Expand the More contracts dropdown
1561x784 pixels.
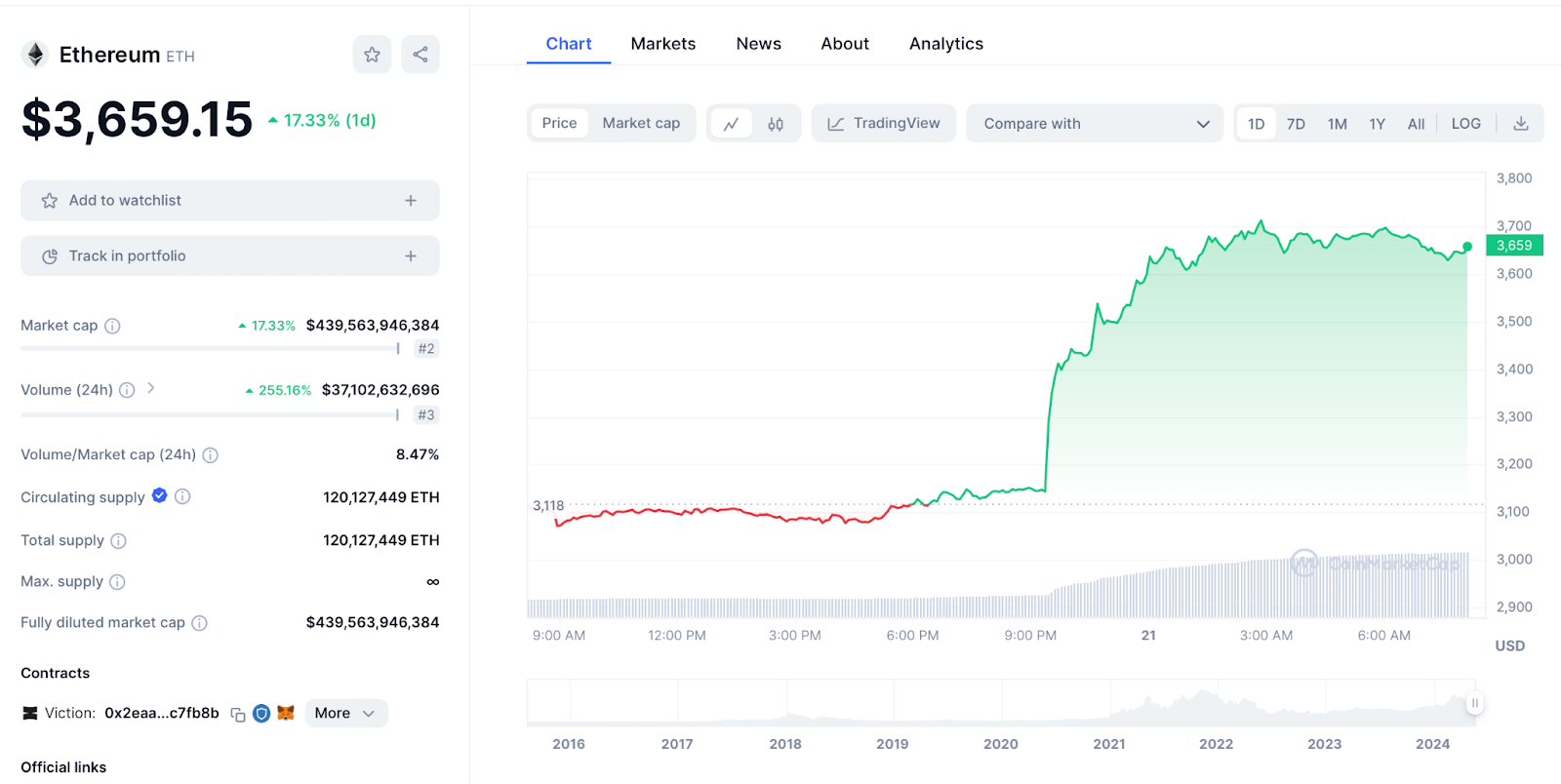tap(345, 714)
